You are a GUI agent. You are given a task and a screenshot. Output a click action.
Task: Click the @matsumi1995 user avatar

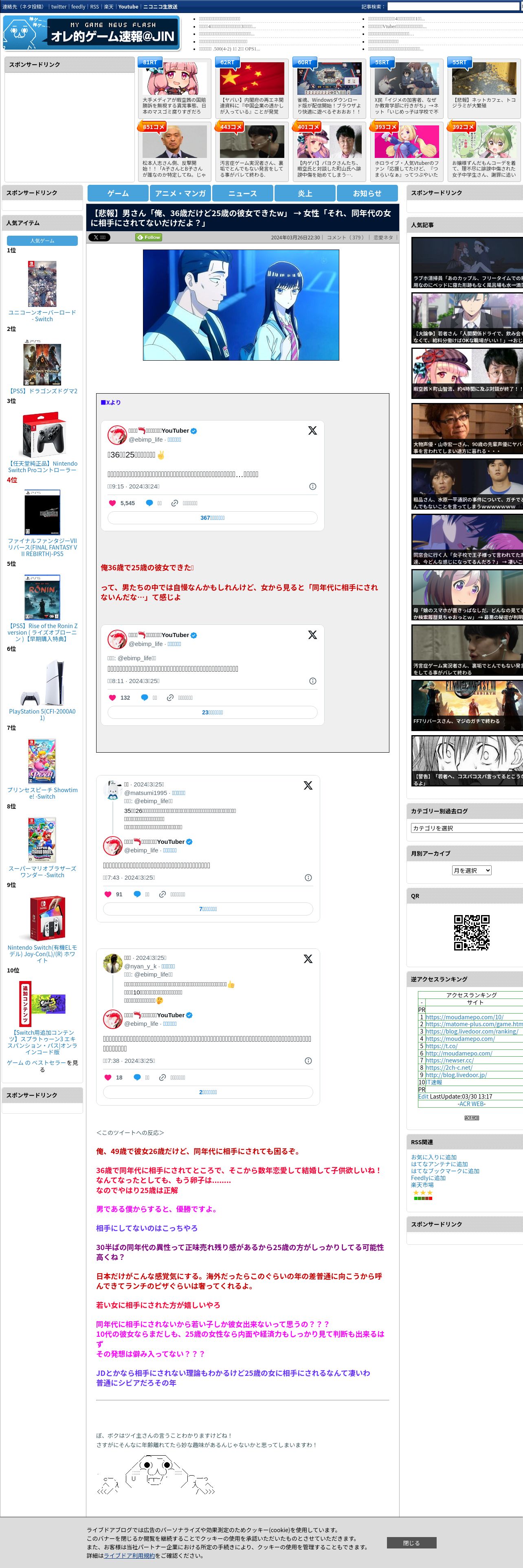tap(113, 790)
